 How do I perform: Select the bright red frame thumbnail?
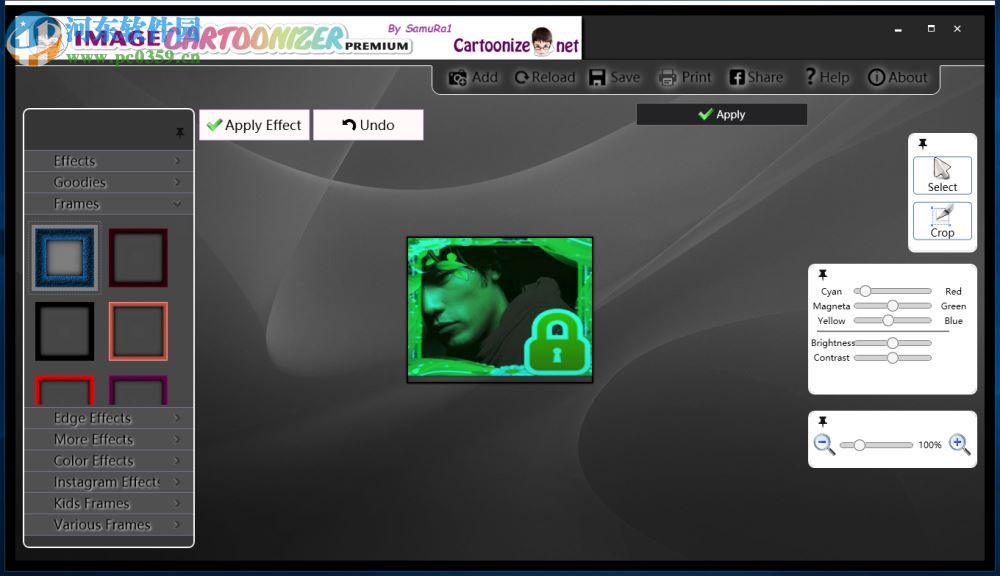[64, 389]
